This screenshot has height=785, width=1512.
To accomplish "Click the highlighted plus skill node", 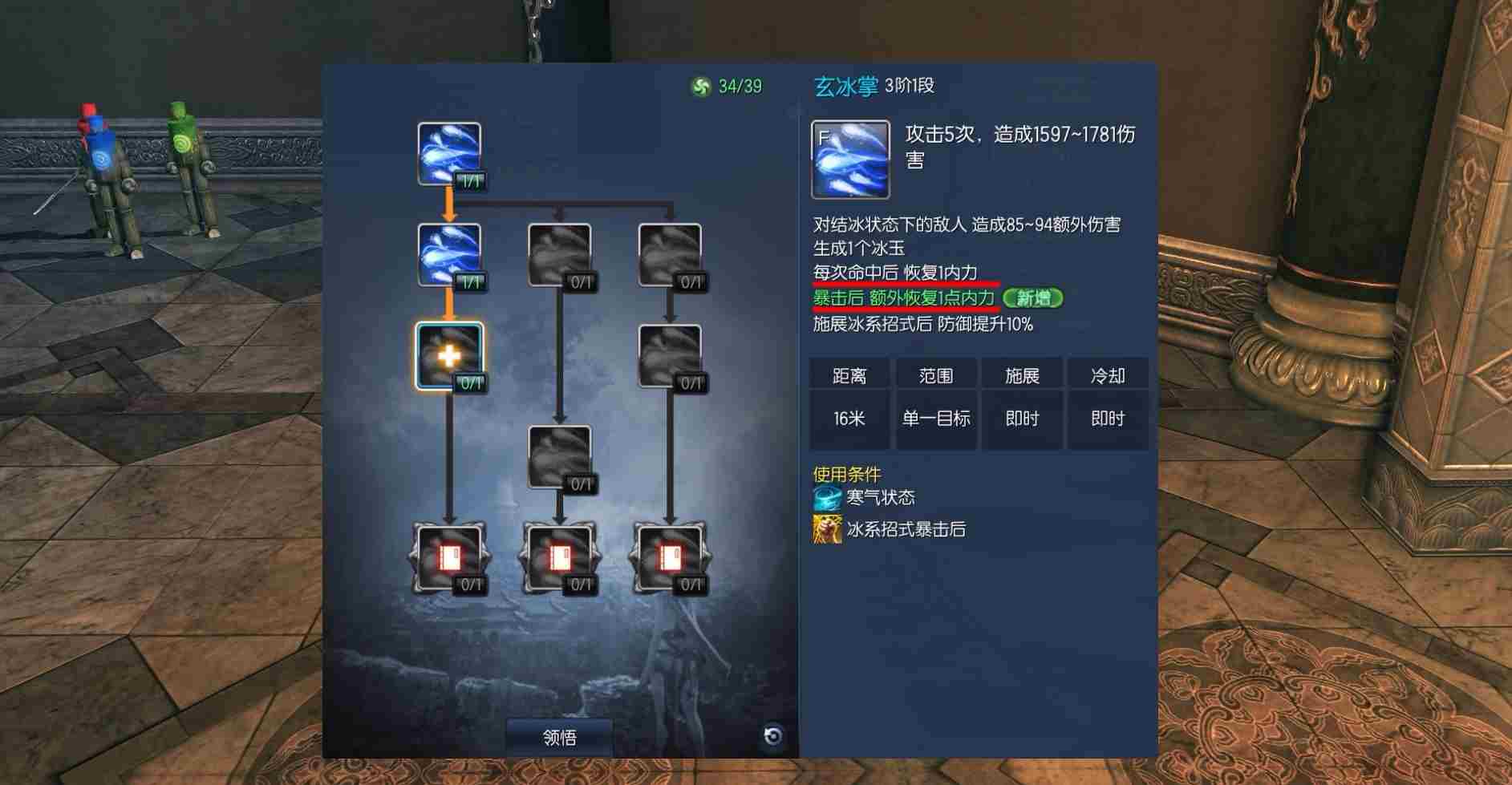I will tap(449, 356).
